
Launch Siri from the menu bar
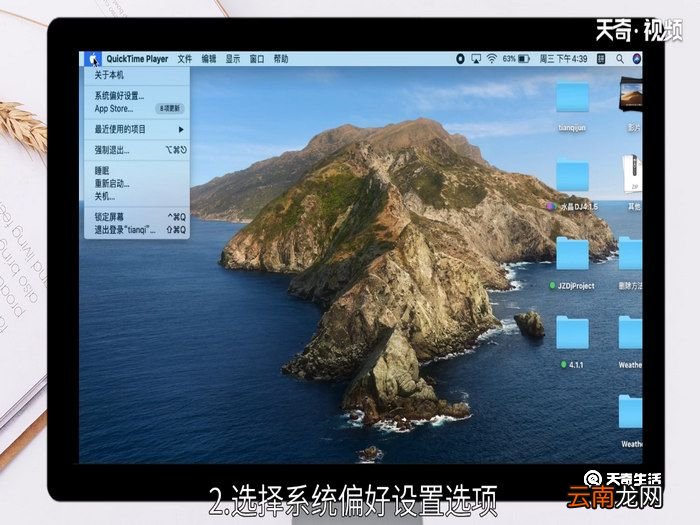637,59
